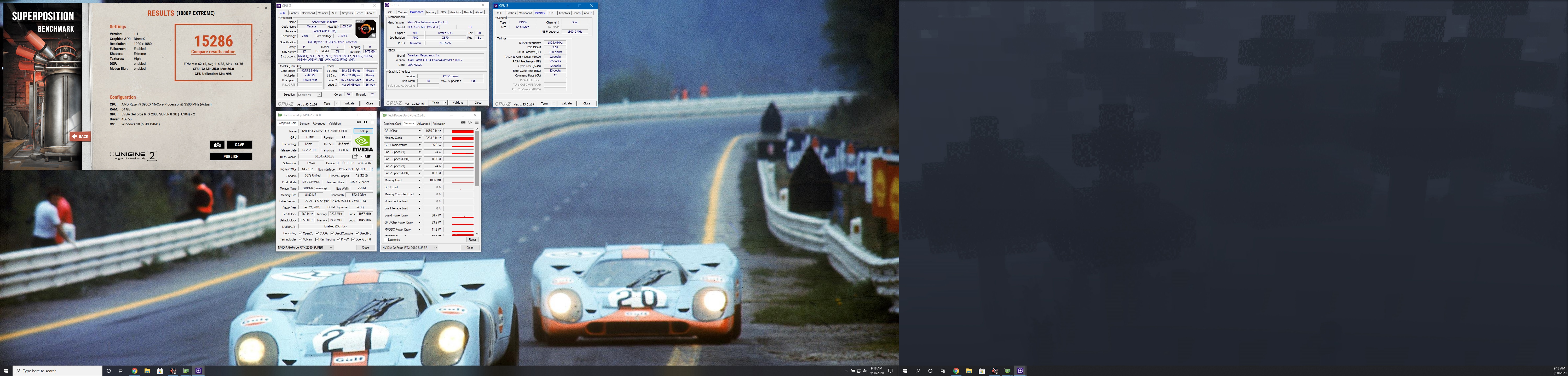
Task: Go back with the Superposition BACK button
Action: coord(80,136)
